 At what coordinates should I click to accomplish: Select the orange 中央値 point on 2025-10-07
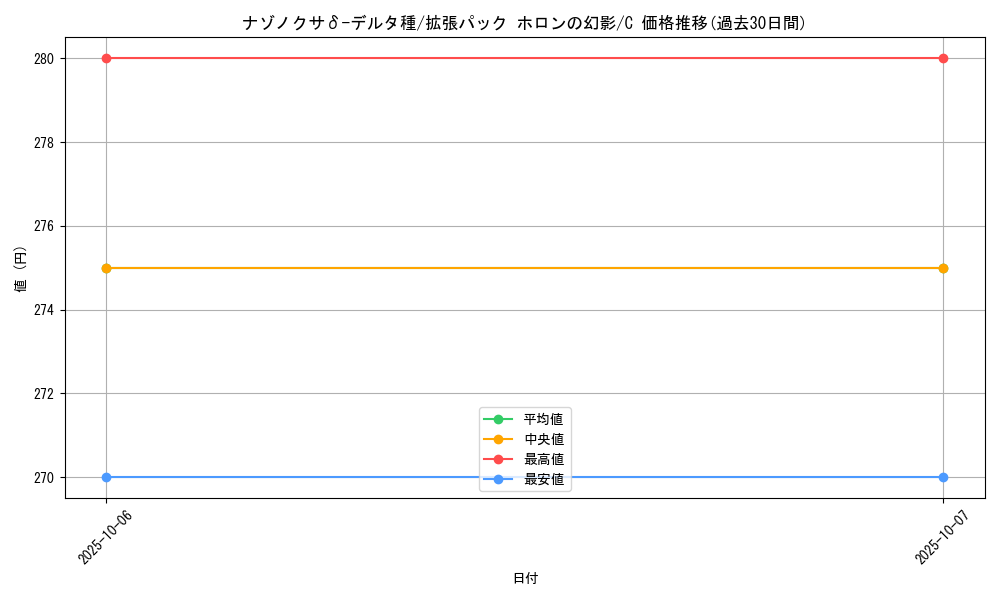point(943,268)
